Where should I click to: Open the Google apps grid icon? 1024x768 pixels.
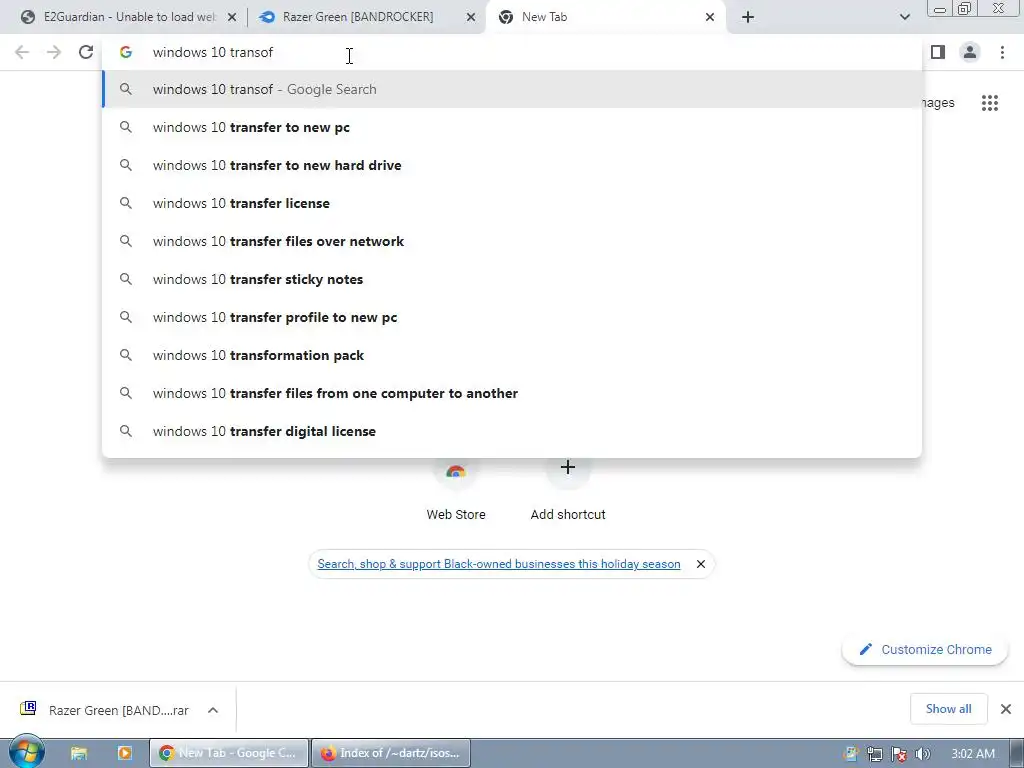[x=989, y=103]
